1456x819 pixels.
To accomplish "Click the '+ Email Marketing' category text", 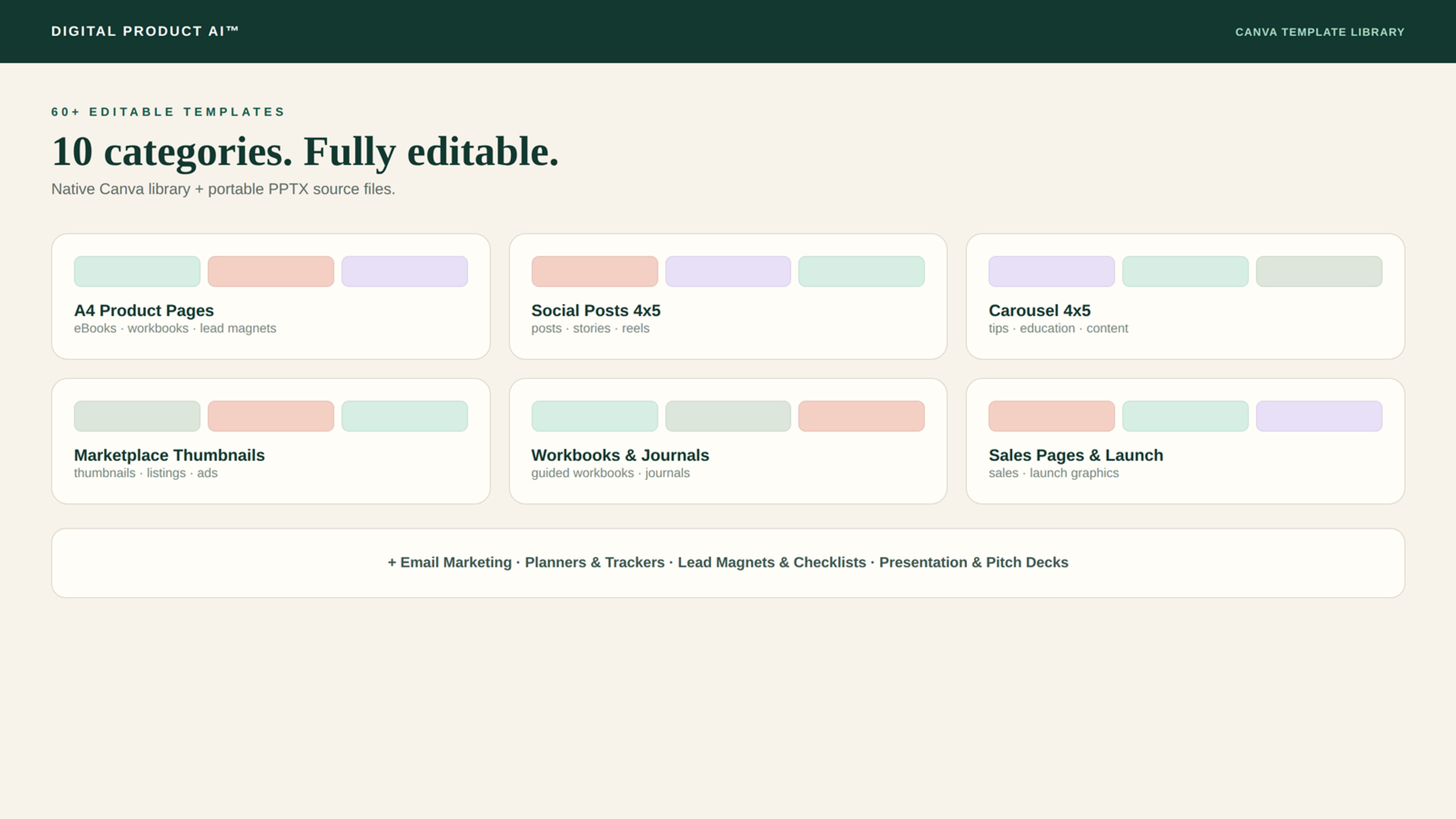I will point(449,562).
